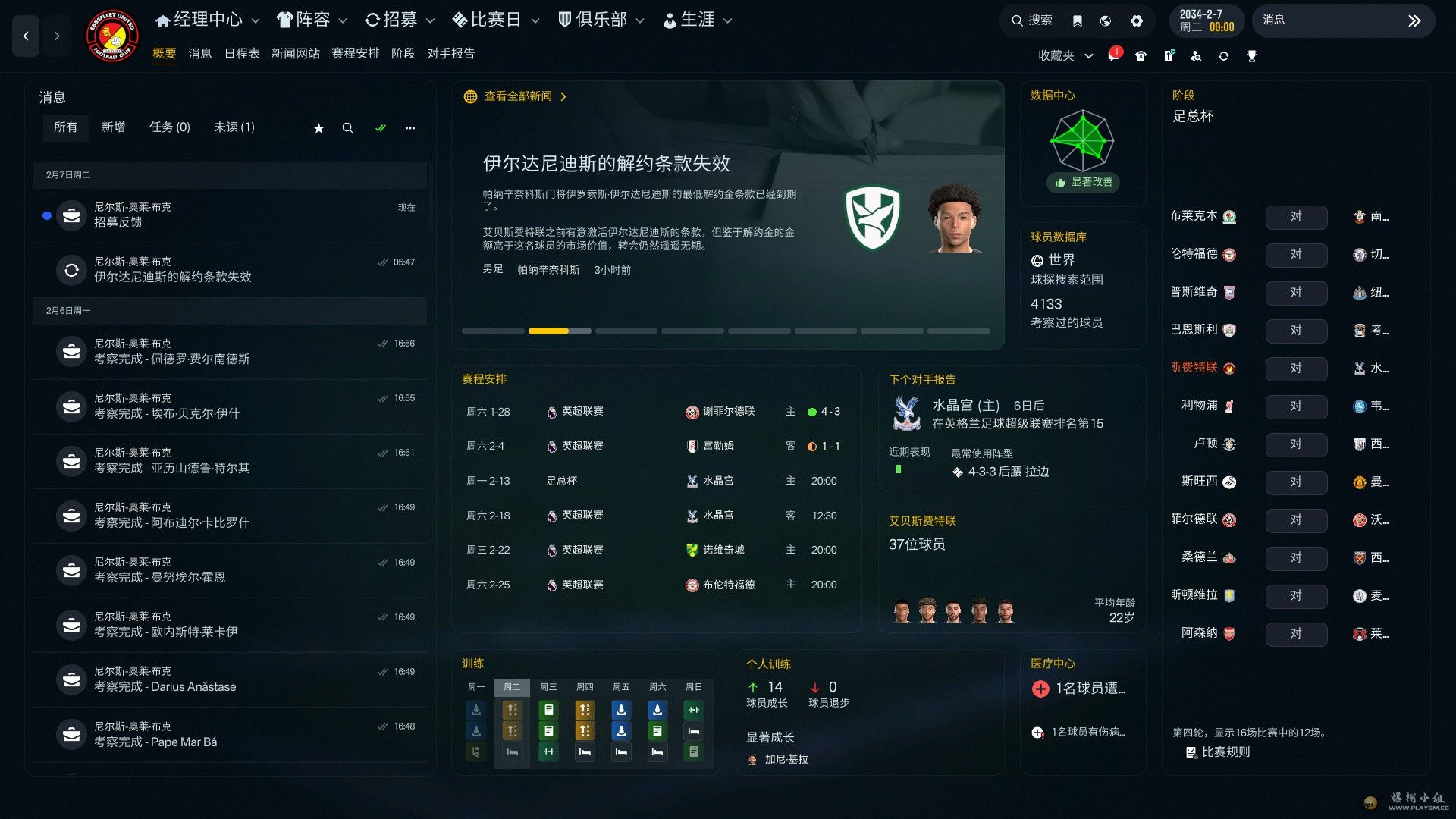This screenshot has height=819, width=1456.
Task: Click the trophy competitions icon
Action: 1251,56
